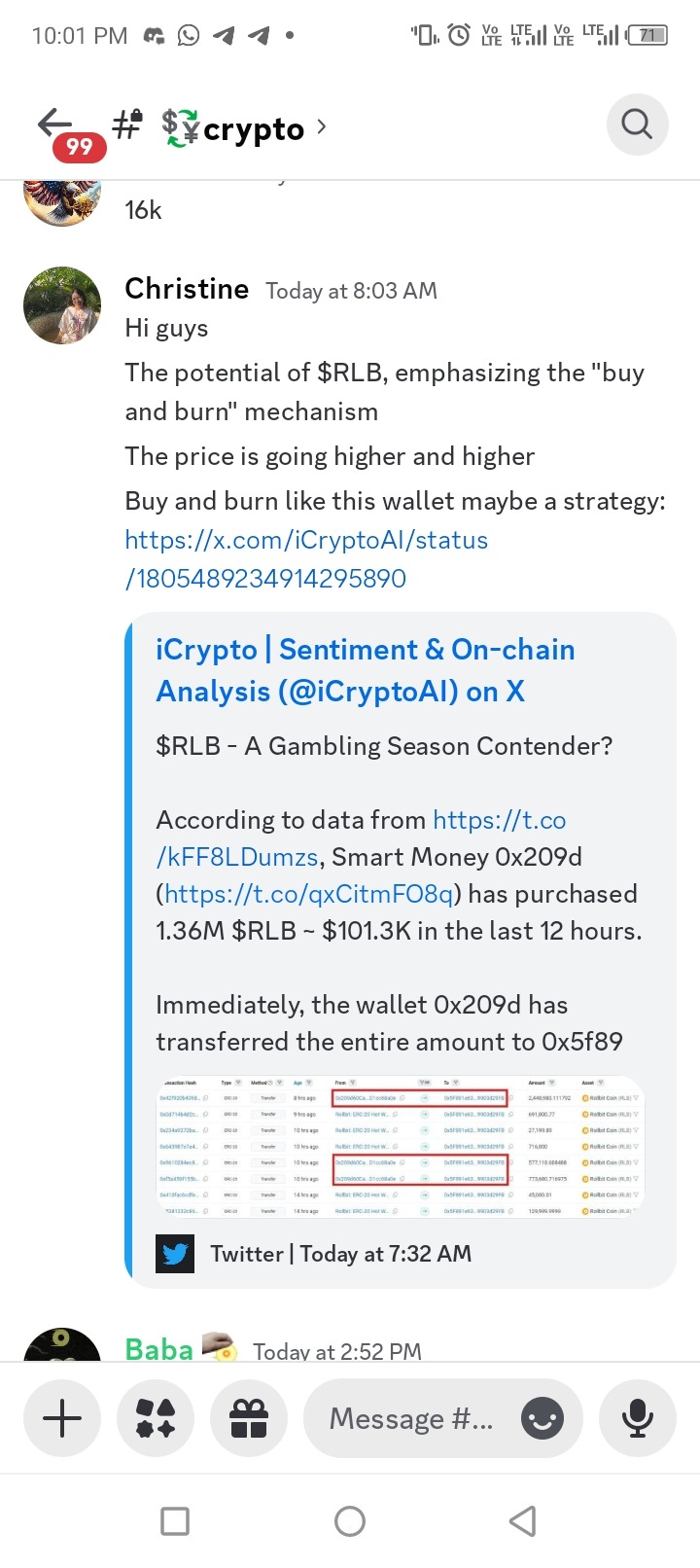The width and height of the screenshot is (700, 1568).
Task: Open the channel search magnifier
Action: coord(637,125)
